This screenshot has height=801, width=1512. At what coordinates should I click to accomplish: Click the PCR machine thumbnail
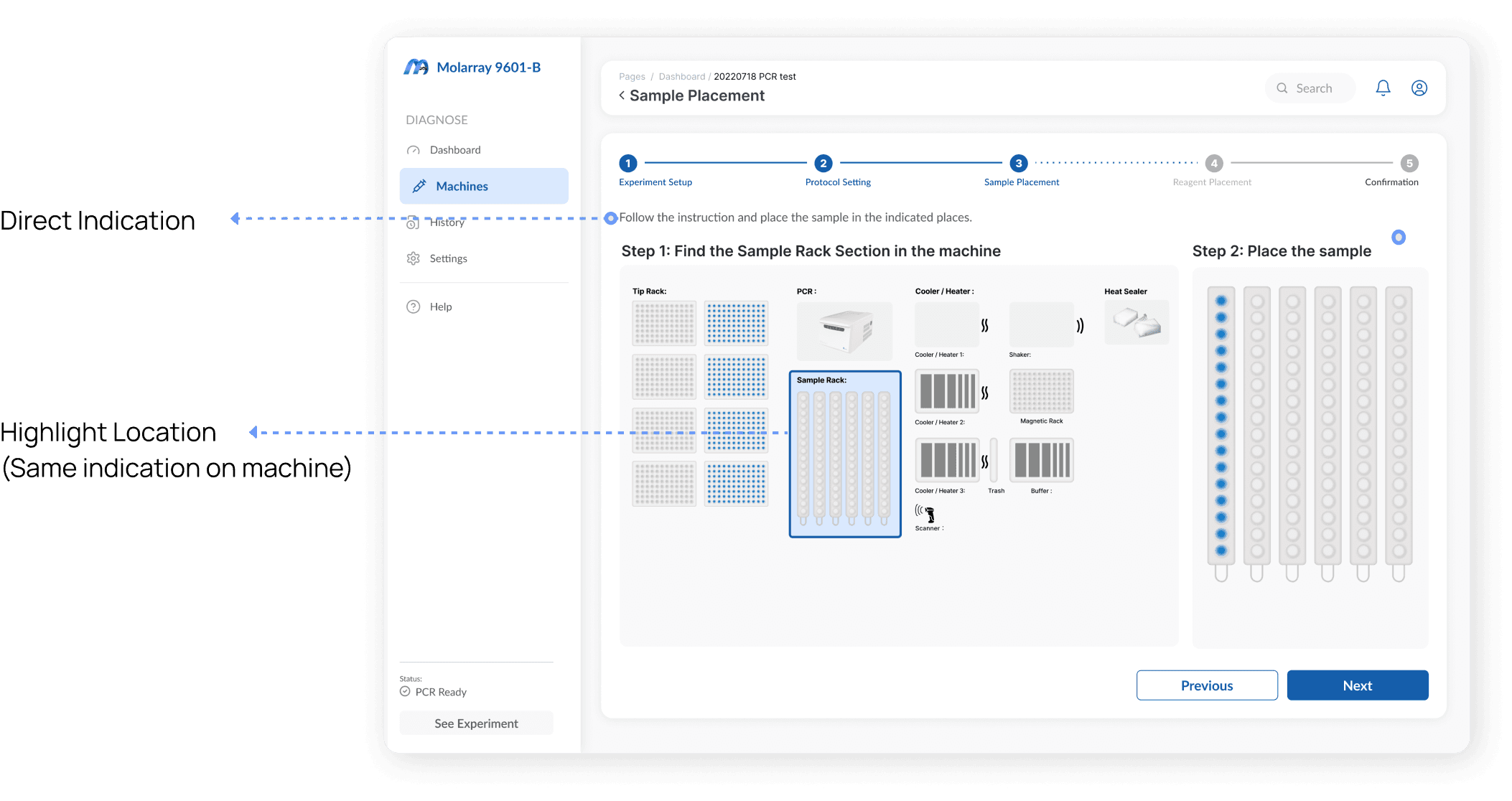coord(844,331)
